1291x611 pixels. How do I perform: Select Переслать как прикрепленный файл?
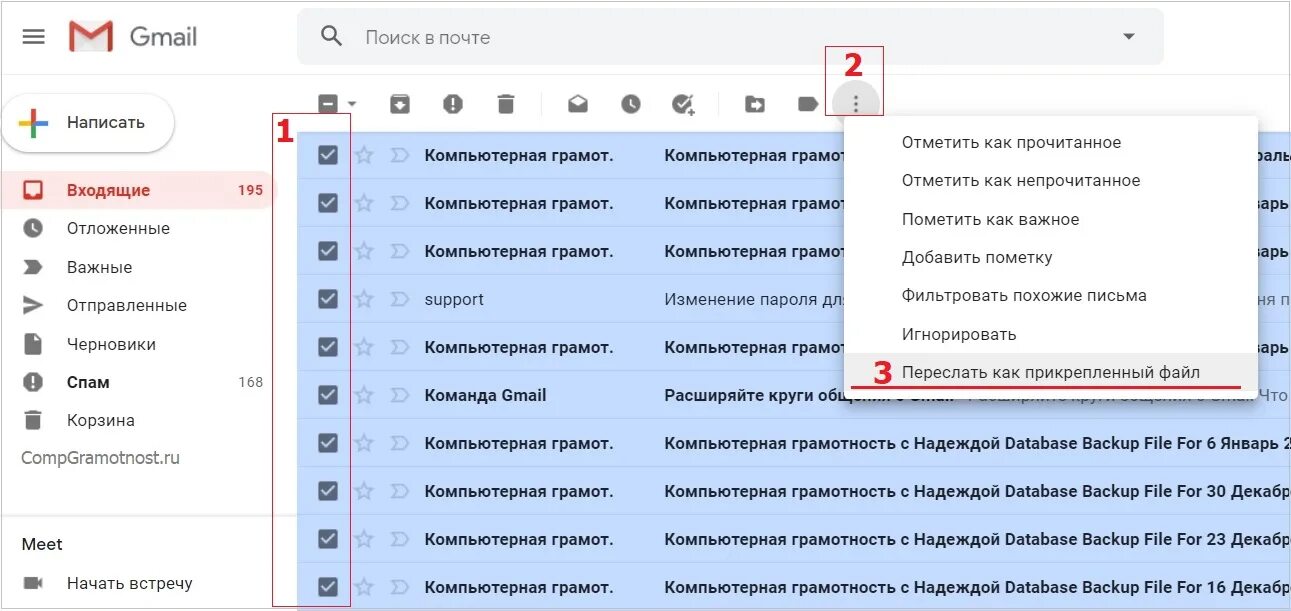point(1051,372)
